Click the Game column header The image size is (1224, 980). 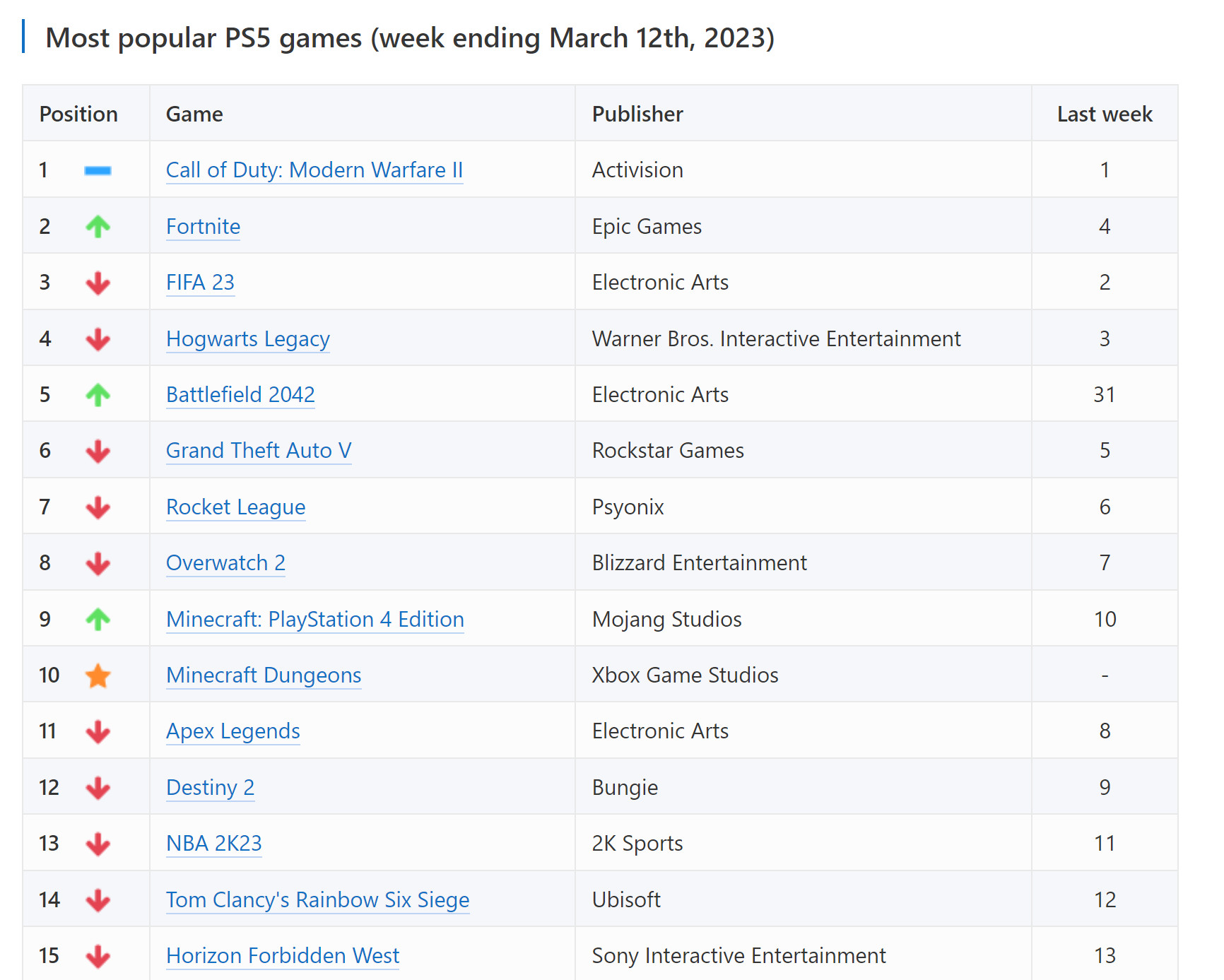coord(194,114)
